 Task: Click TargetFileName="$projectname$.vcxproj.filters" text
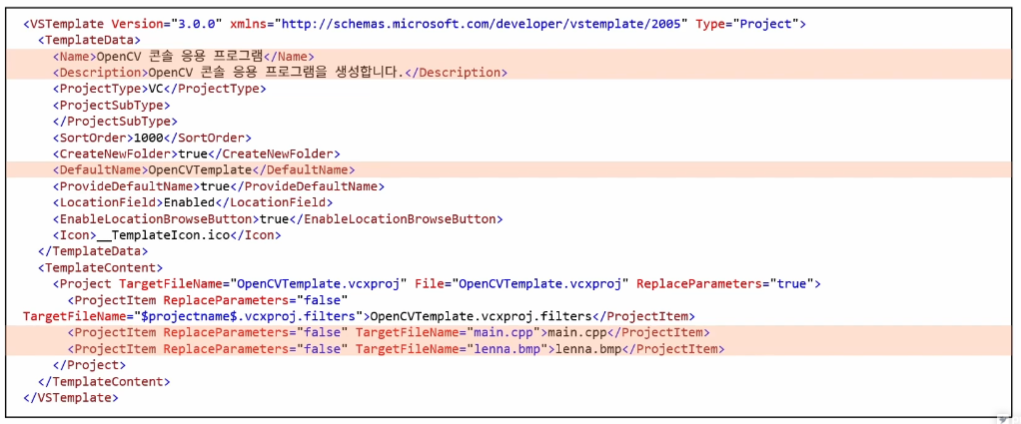pos(193,317)
